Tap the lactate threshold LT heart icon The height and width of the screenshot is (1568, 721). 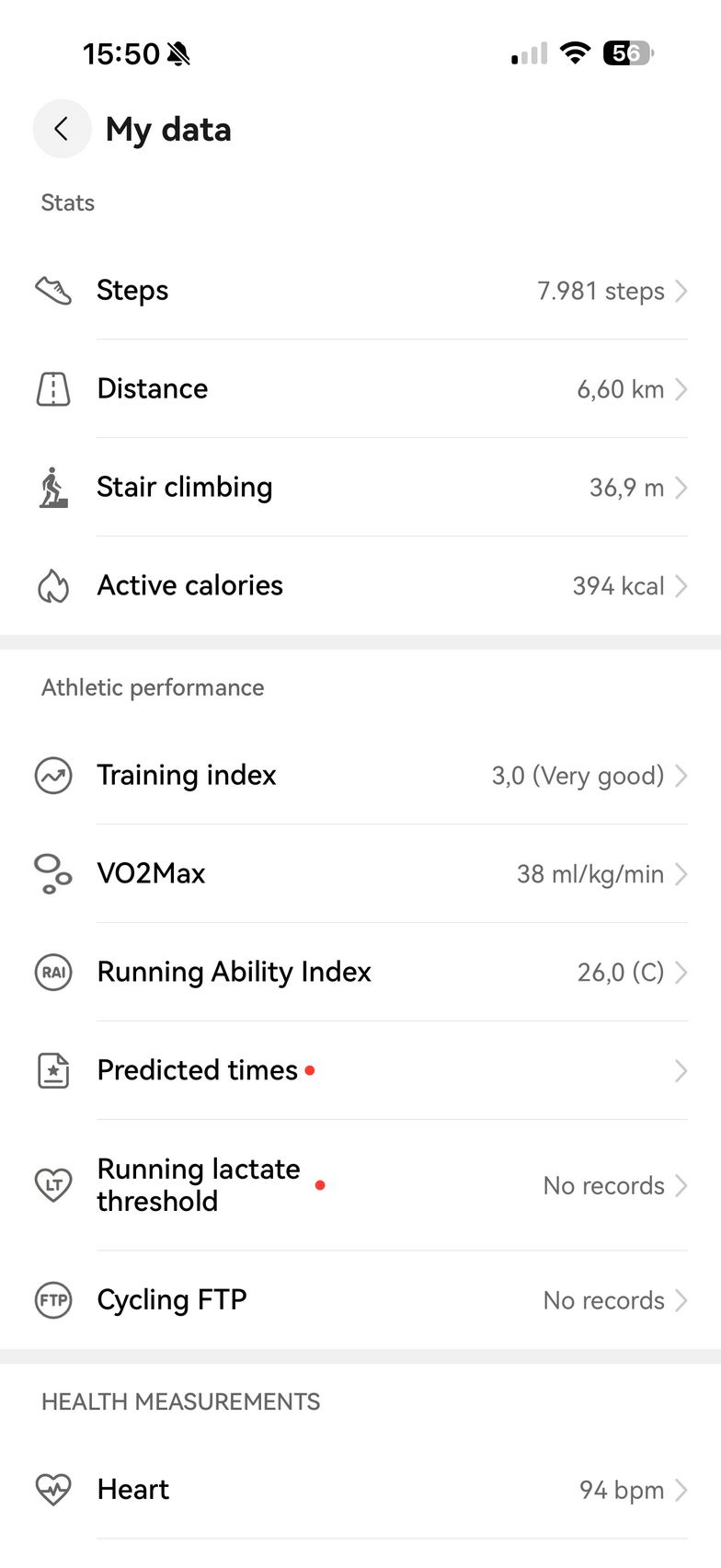click(53, 1185)
